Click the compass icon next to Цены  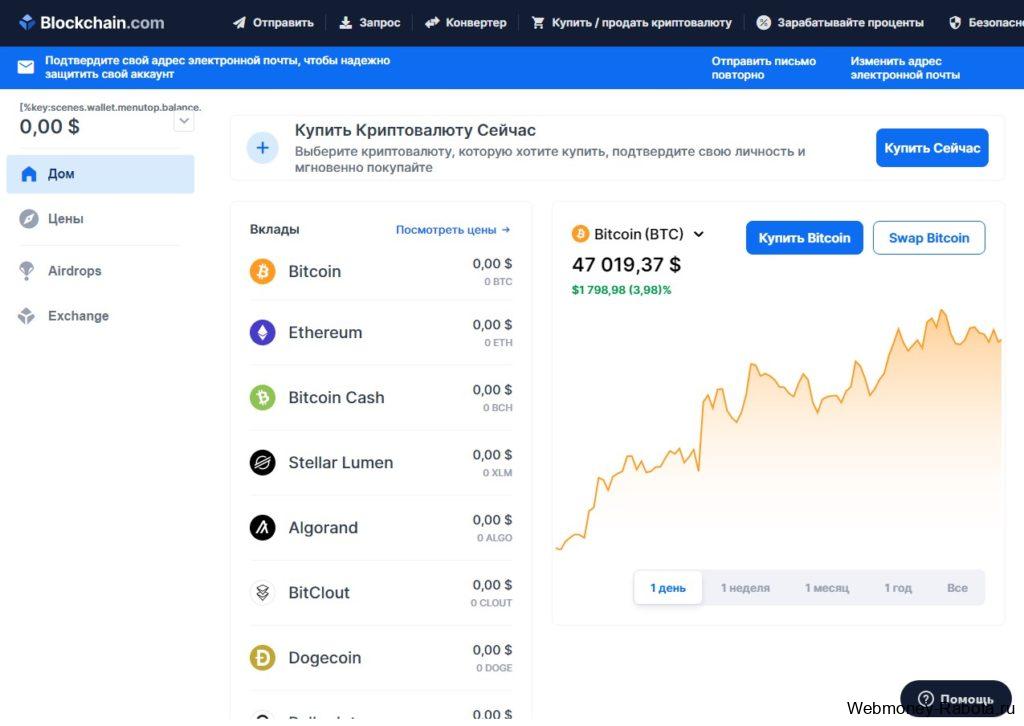tap(29, 219)
